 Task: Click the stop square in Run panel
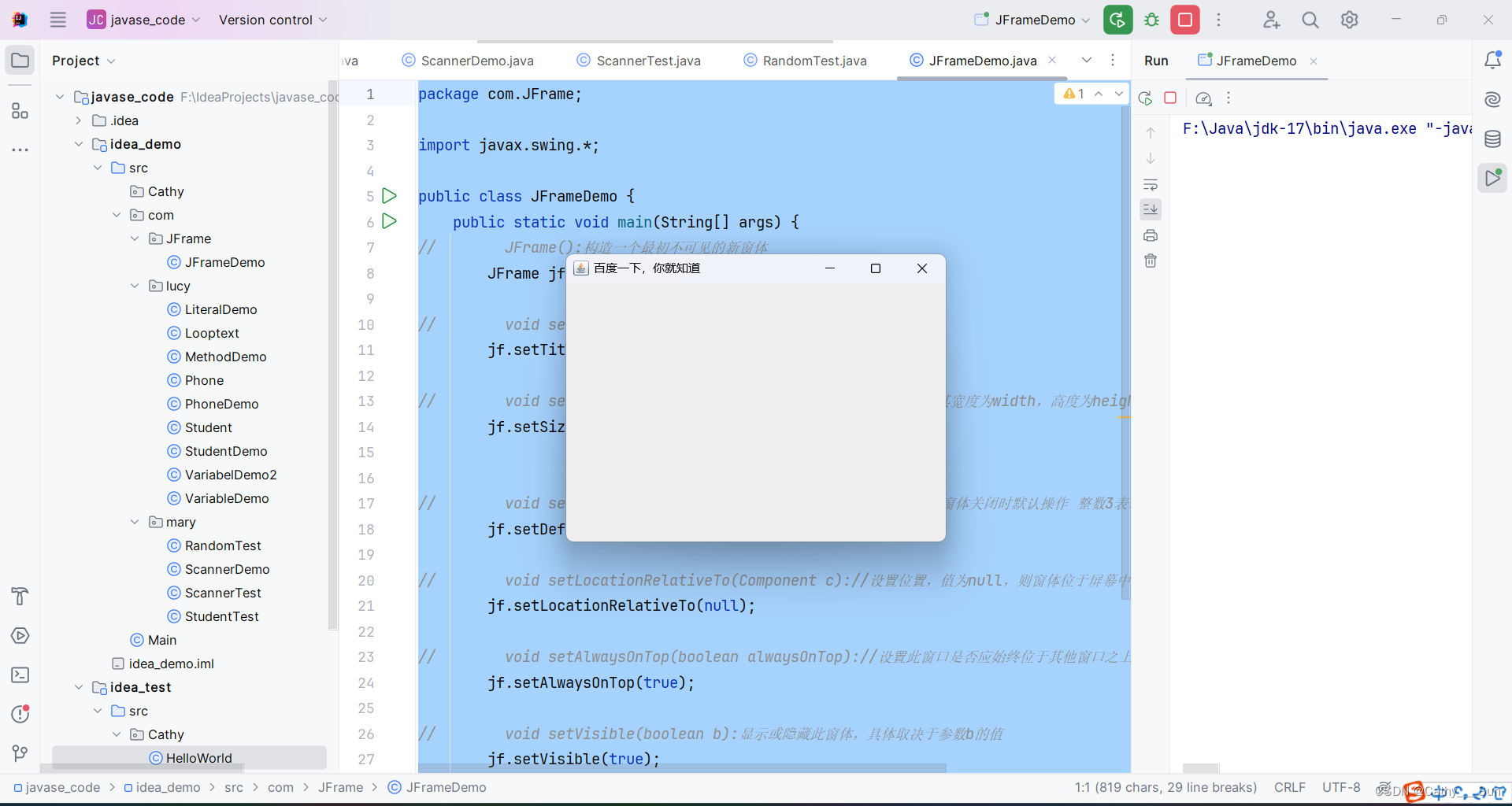tap(1171, 98)
